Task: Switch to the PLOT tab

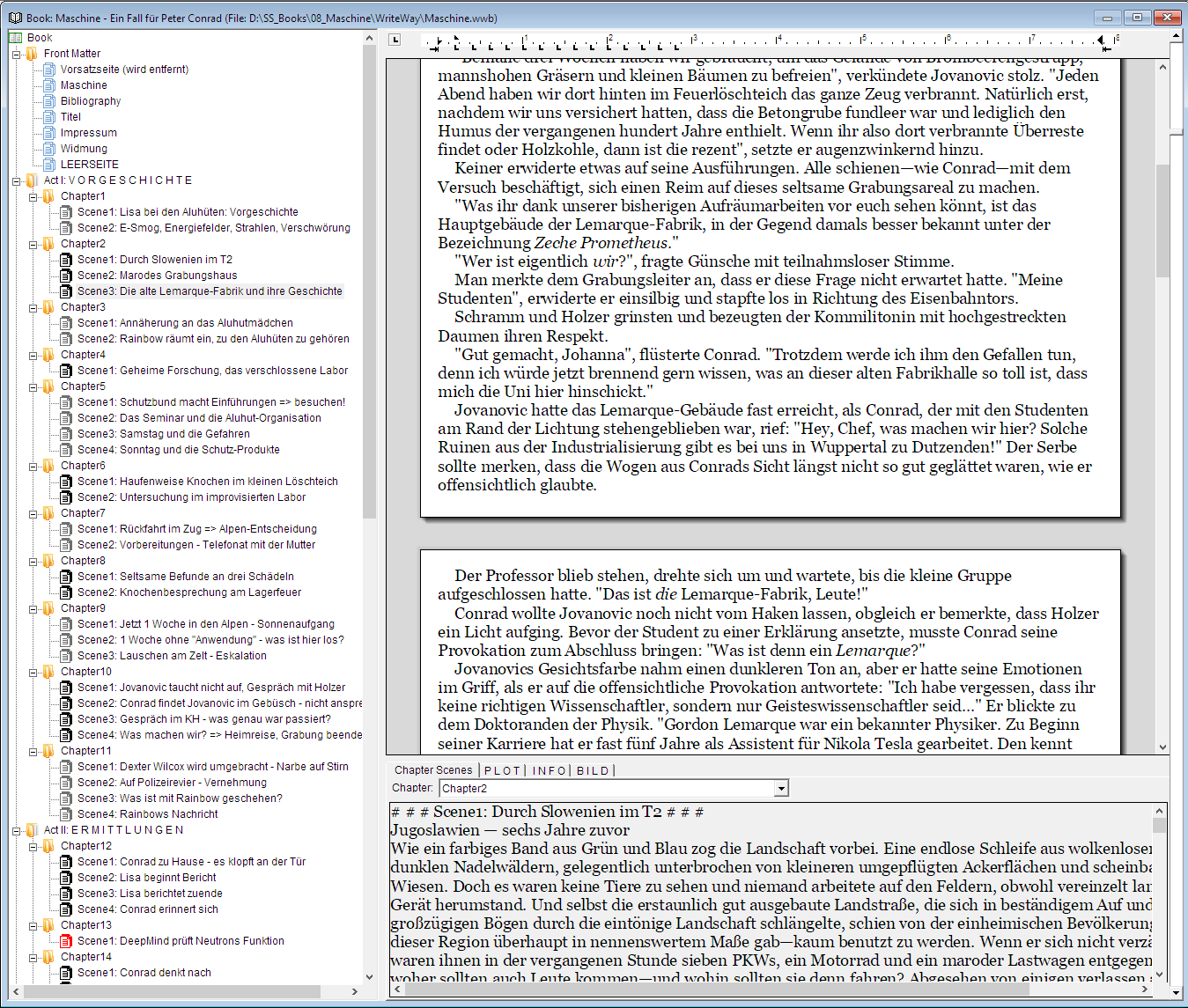Action: point(503,770)
